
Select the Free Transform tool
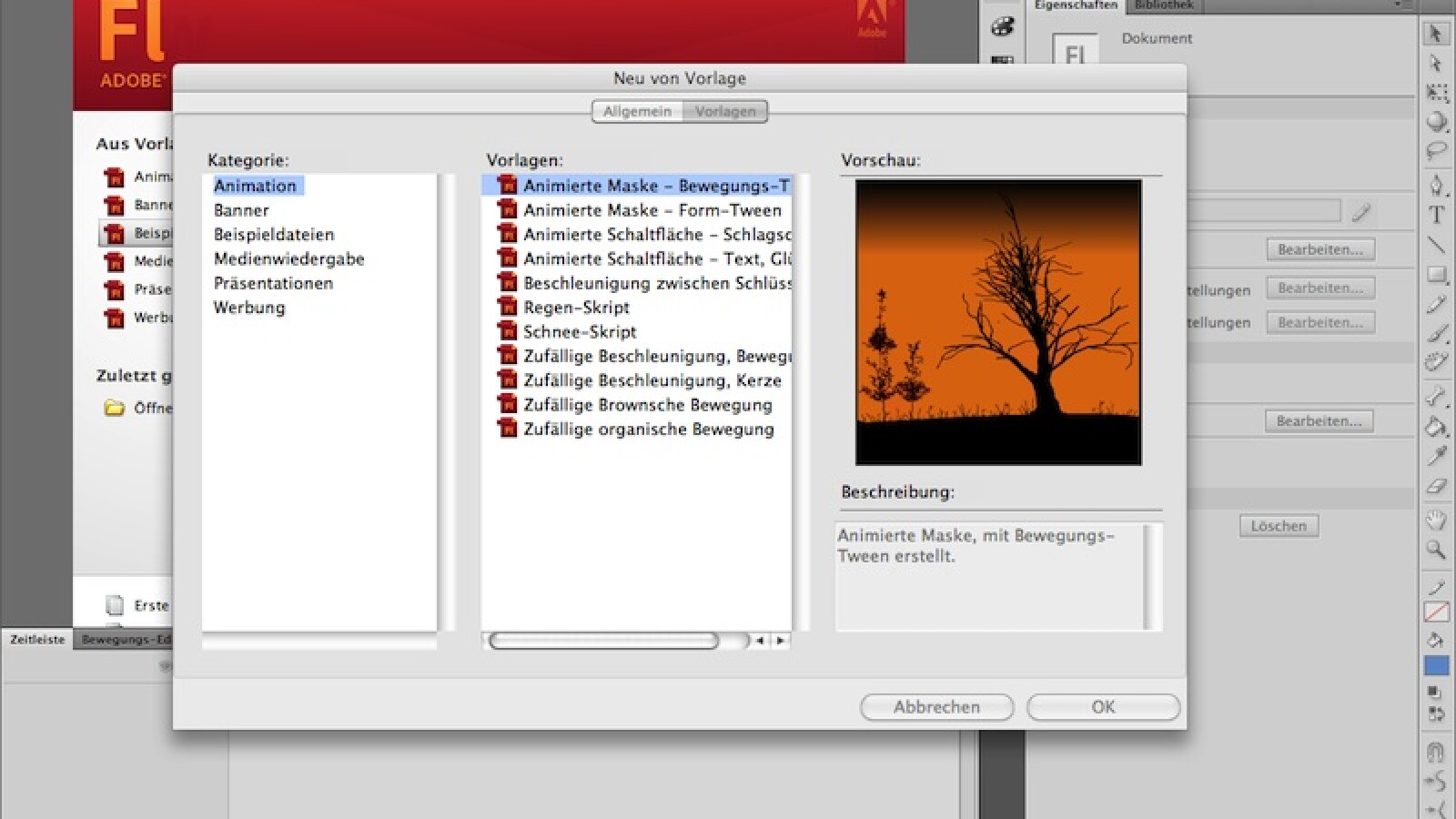click(x=1436, y=93)
